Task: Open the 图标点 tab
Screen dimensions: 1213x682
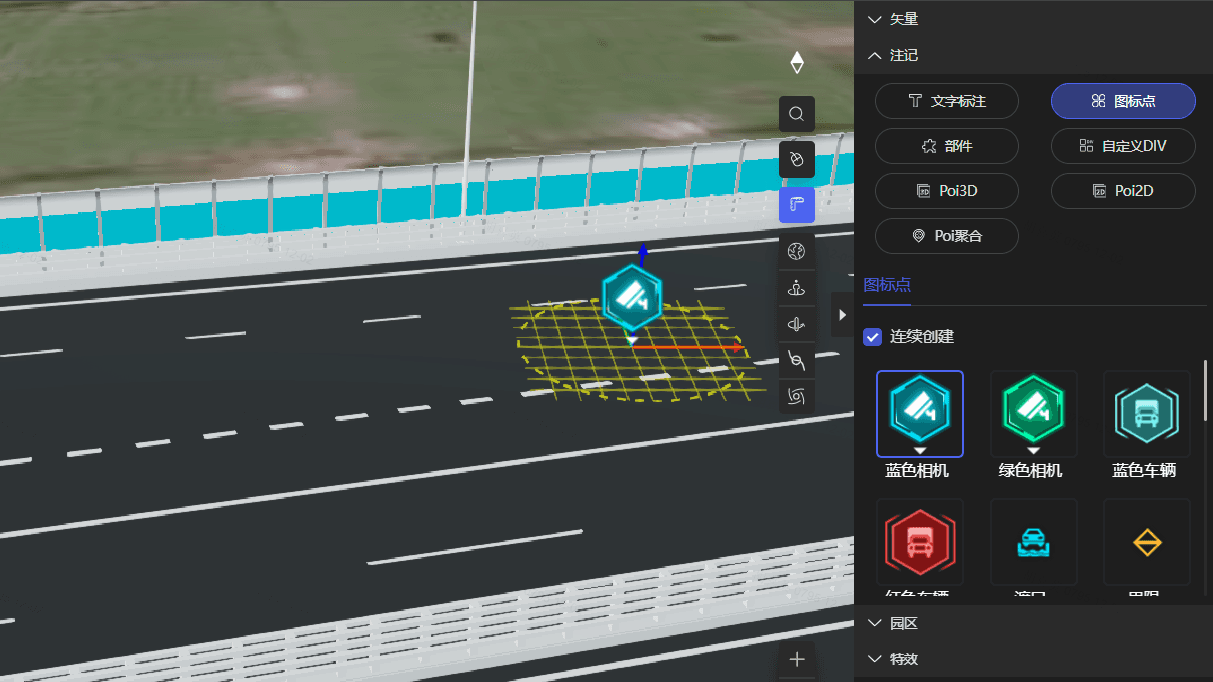Action: coord(887,284)
